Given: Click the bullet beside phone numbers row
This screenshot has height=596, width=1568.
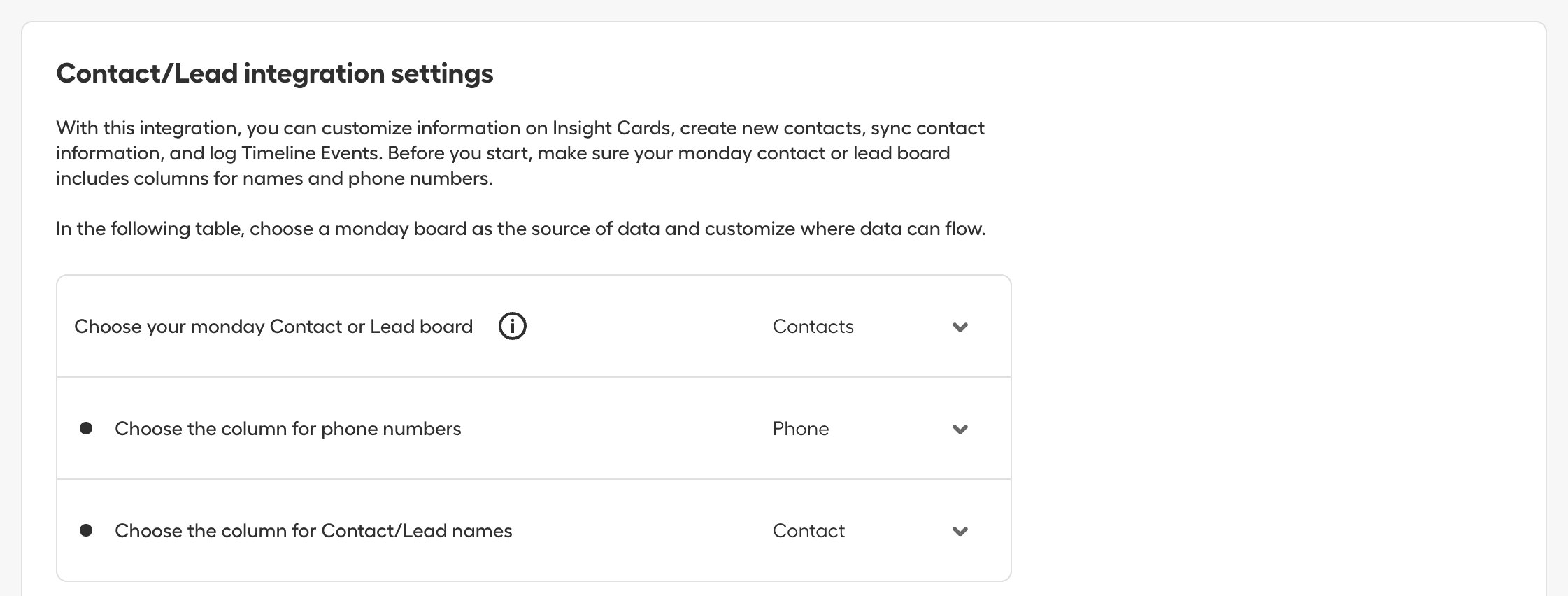Looking at the screenshot, I should pyautogui.click(x=86, y=428).
